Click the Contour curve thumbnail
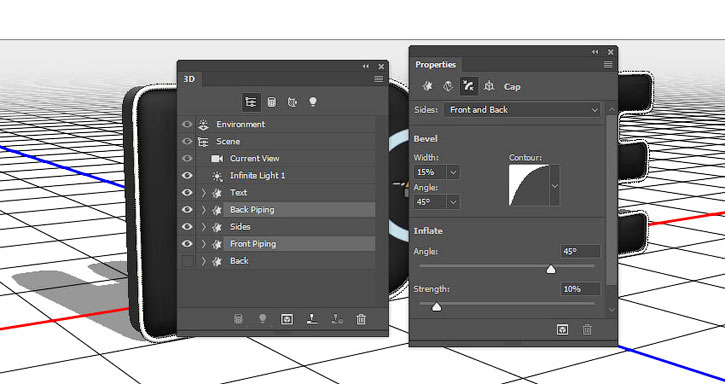This screenshot has width=725, height=384. tap(529, 186)
